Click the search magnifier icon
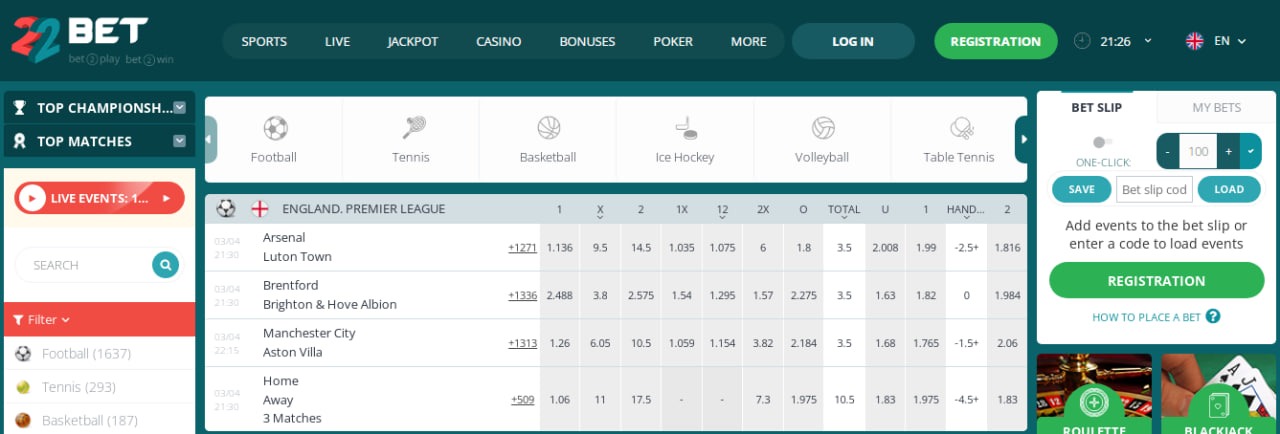 coord(165,265)
